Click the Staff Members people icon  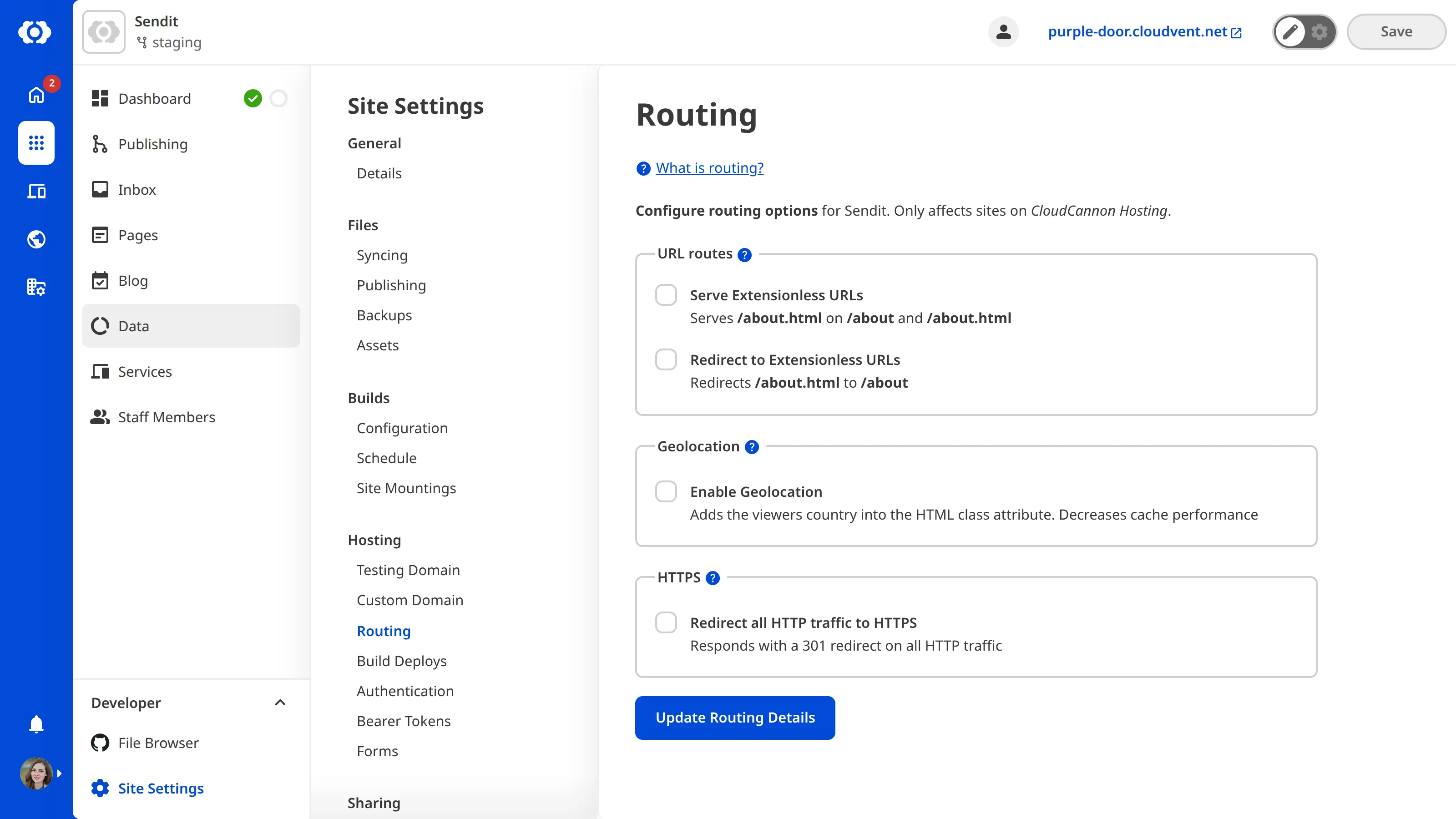[100, 417]
